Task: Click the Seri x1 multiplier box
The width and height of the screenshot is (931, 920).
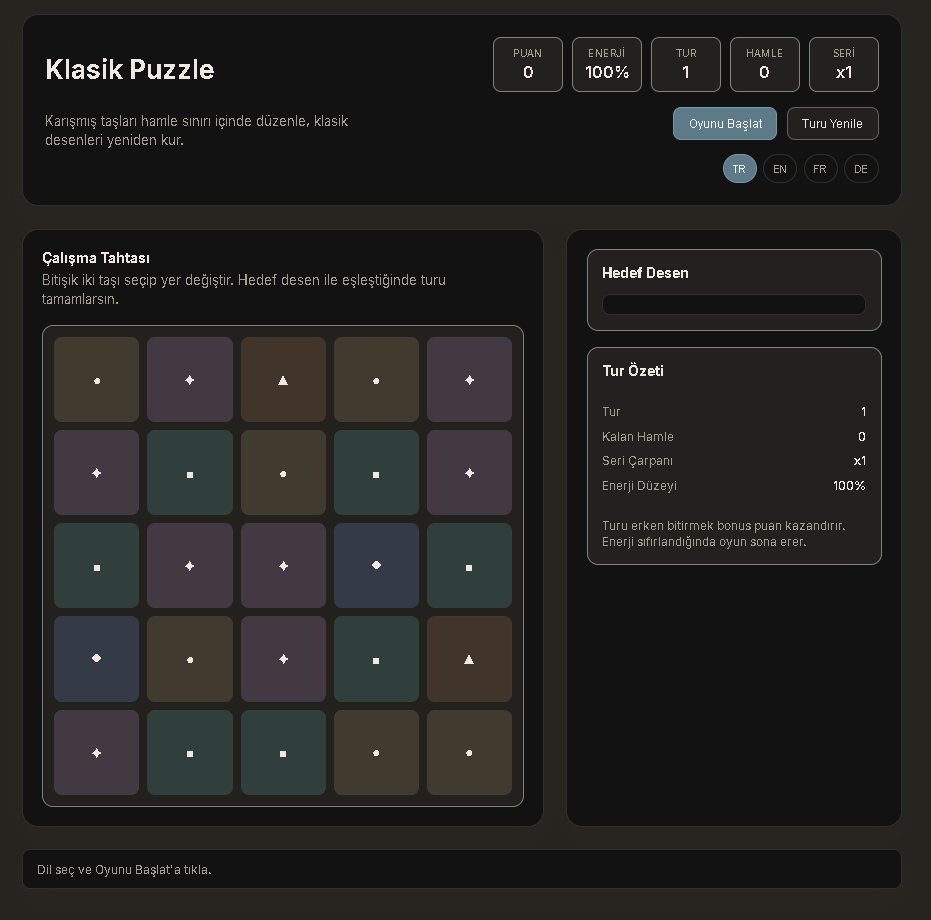Action: 843,64
